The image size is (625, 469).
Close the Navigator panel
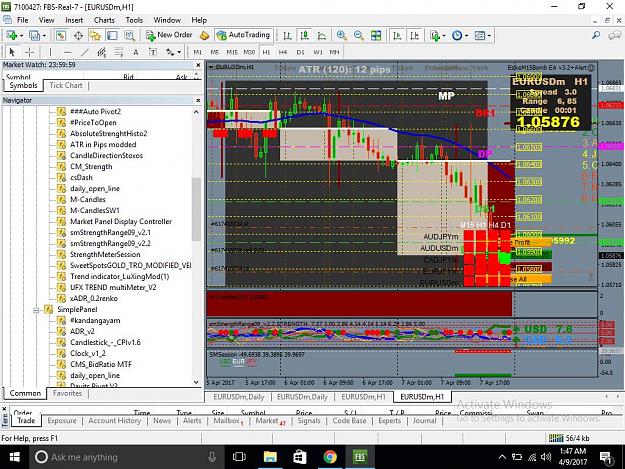pos(198,100)
